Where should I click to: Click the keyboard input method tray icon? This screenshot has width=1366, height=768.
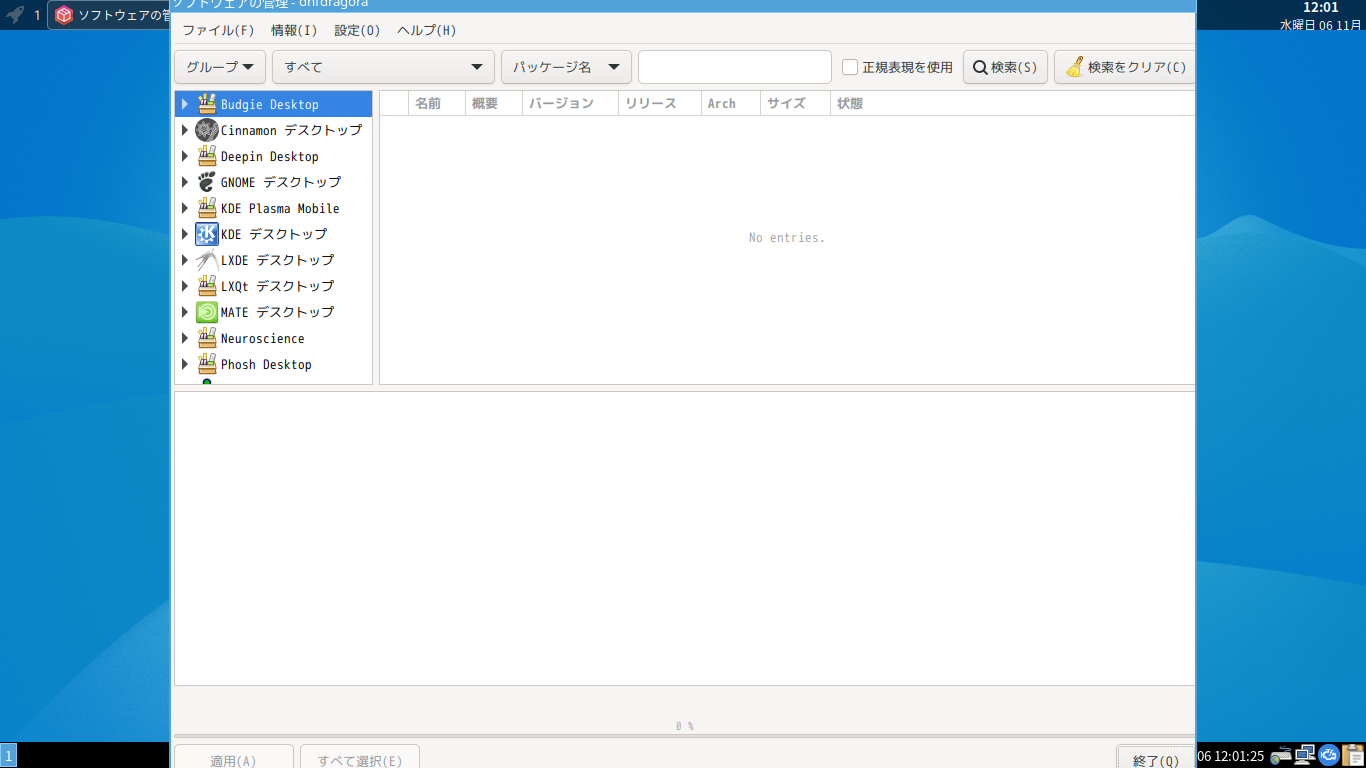coord(1281,756)
